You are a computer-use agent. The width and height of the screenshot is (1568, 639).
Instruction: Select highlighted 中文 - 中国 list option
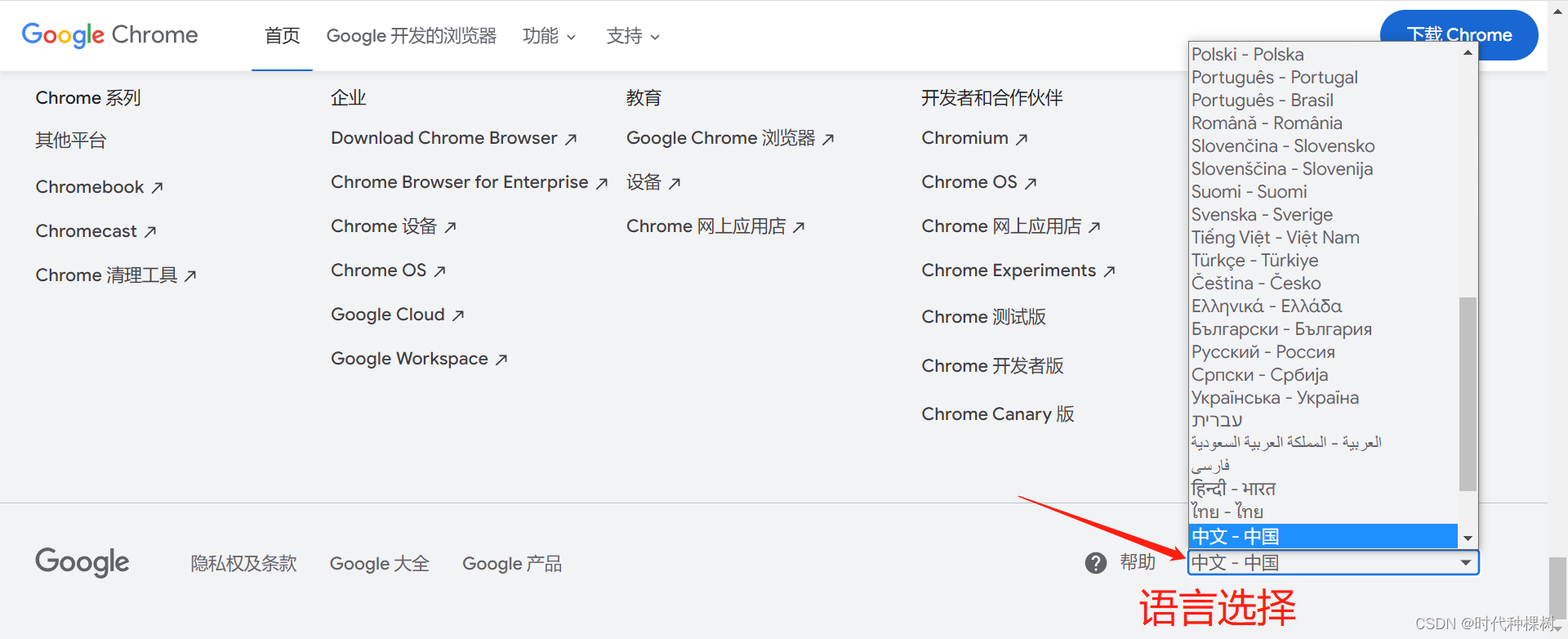1324,536
